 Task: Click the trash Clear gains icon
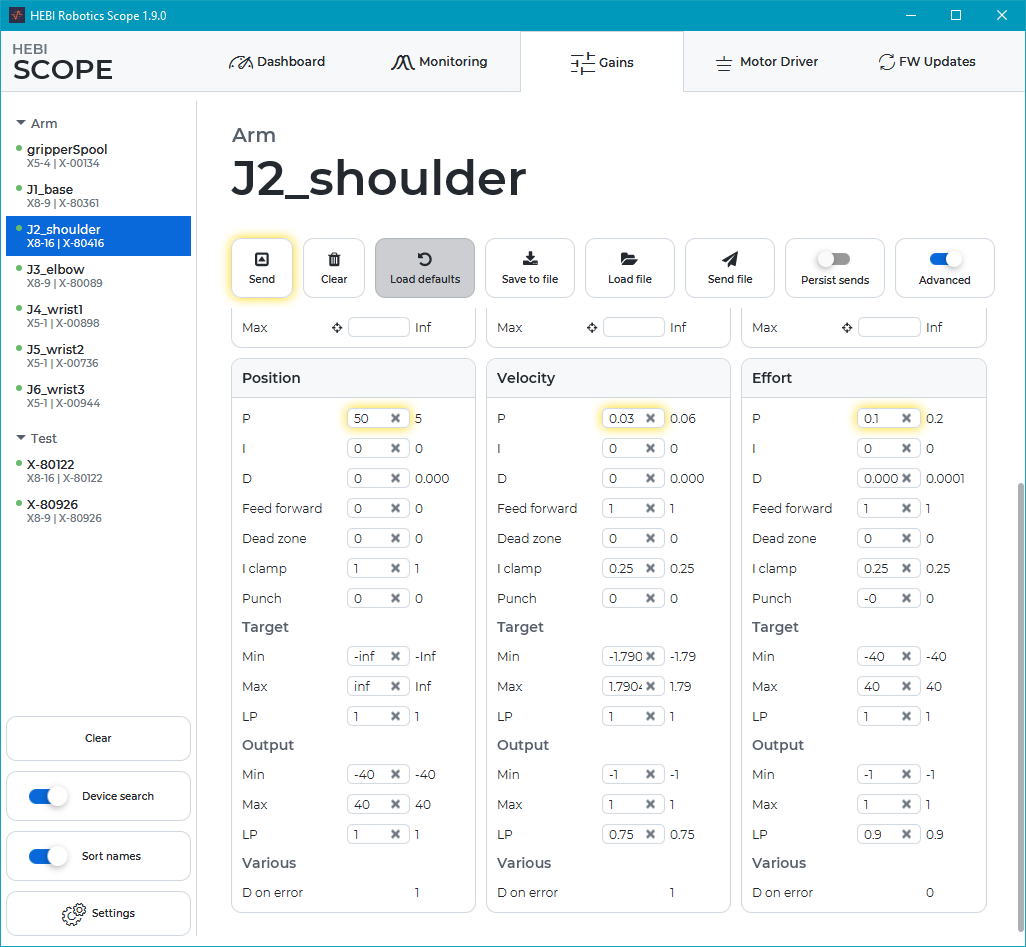(x=334, y=259)
